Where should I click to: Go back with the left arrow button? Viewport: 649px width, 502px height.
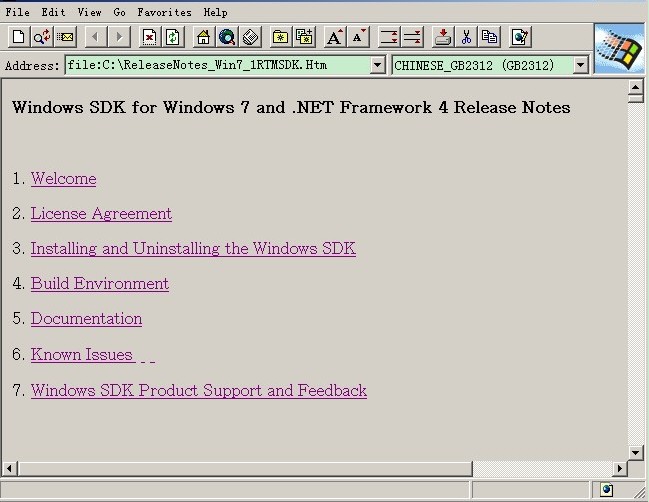[x=95, y=37]
